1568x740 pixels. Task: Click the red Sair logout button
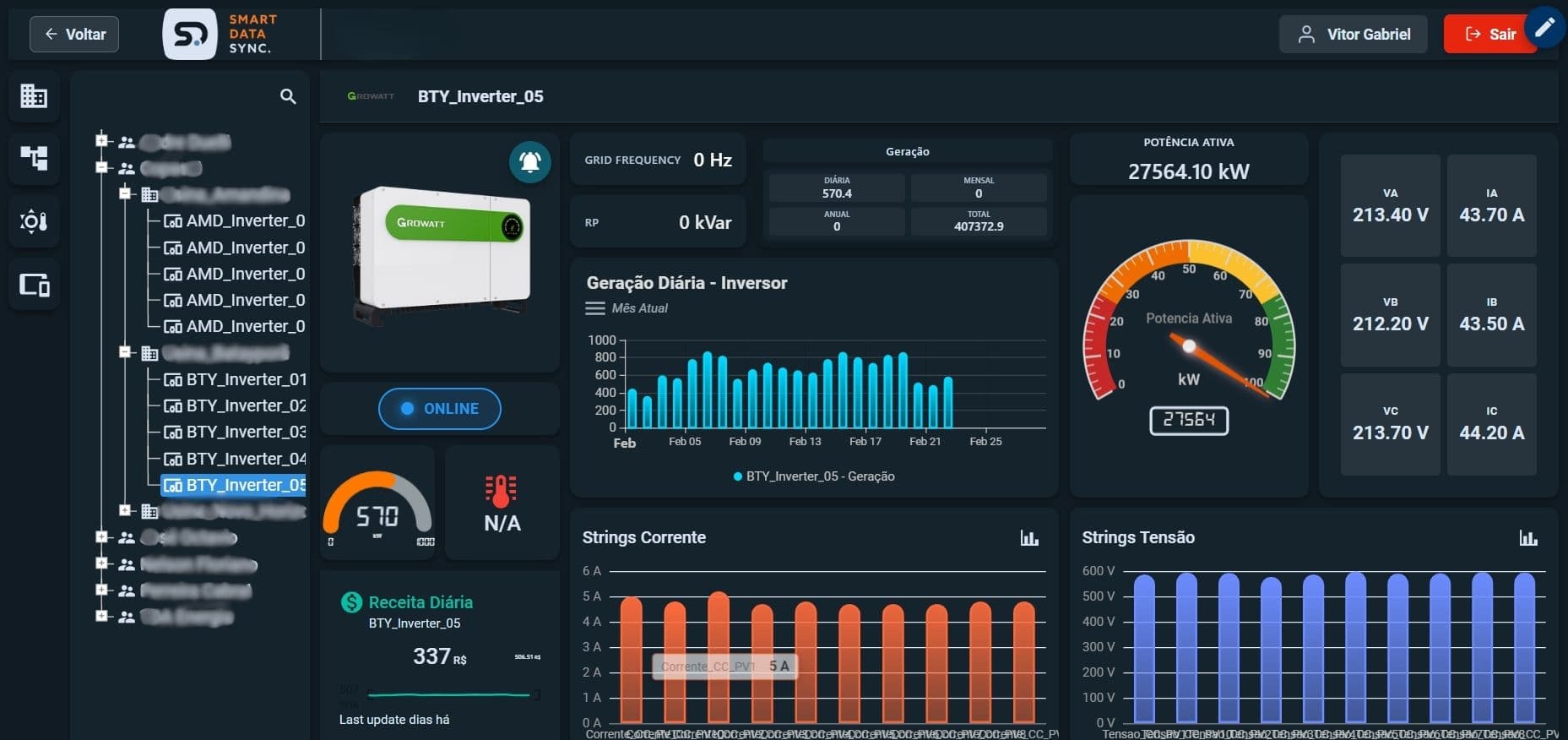click(x=1489, y=35)
